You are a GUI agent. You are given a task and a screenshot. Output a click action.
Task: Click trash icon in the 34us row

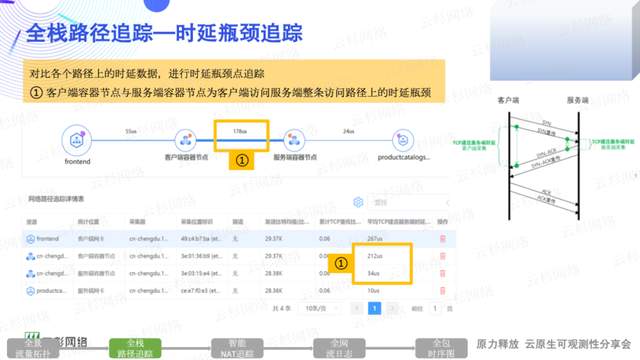(x=442, y=273)
